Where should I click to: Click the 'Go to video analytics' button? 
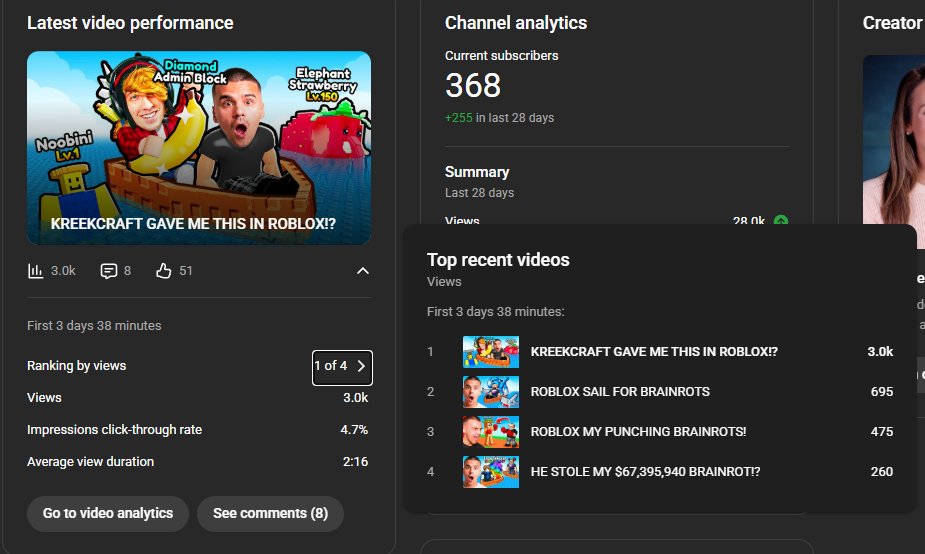click(108, 513)
